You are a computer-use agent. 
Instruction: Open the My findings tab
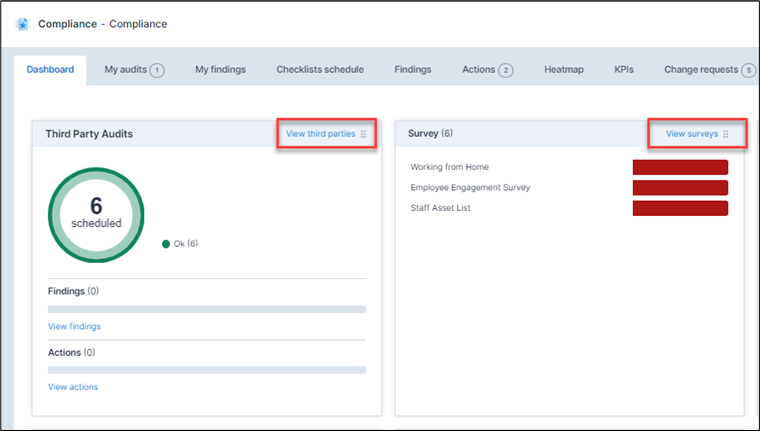220,70
